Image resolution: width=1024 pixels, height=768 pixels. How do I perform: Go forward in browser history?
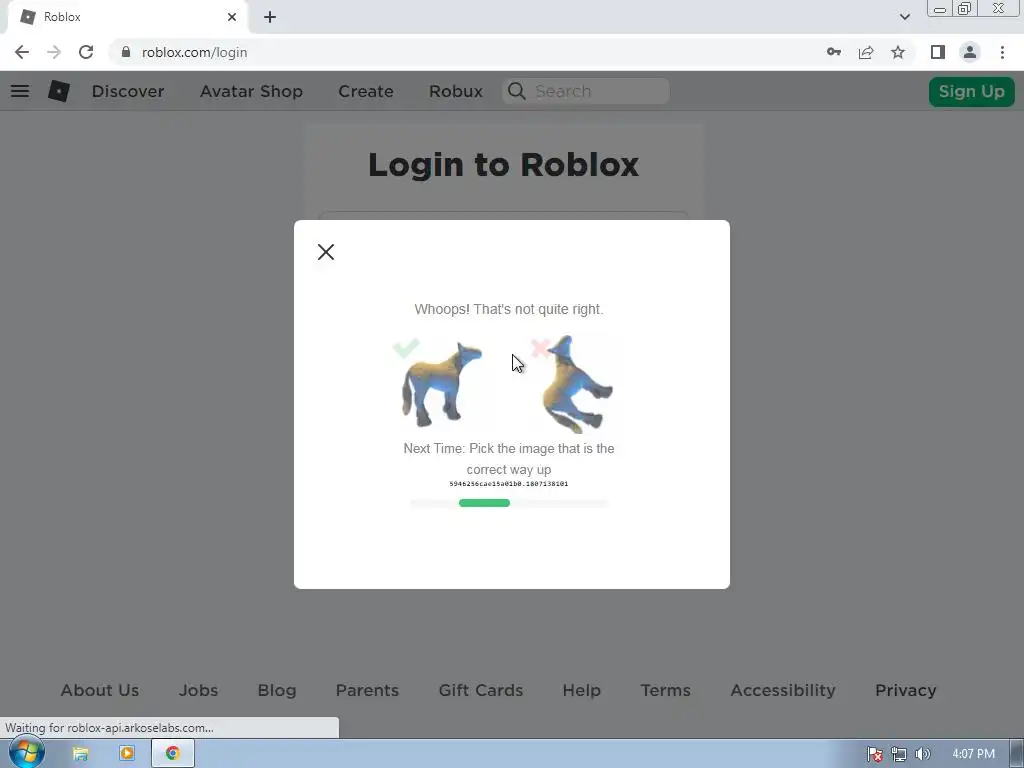point(54,52)
